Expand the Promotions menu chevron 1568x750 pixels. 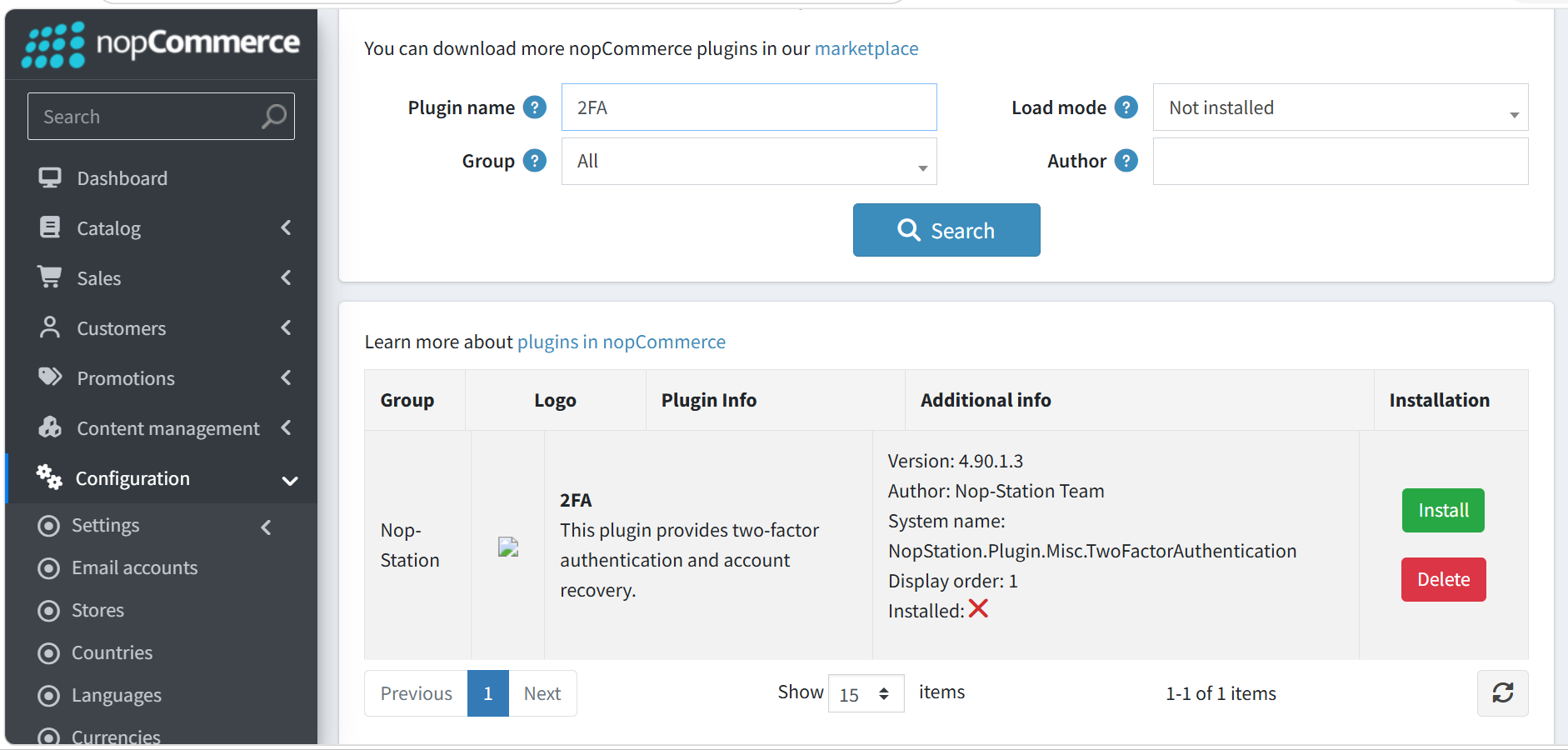287,377
